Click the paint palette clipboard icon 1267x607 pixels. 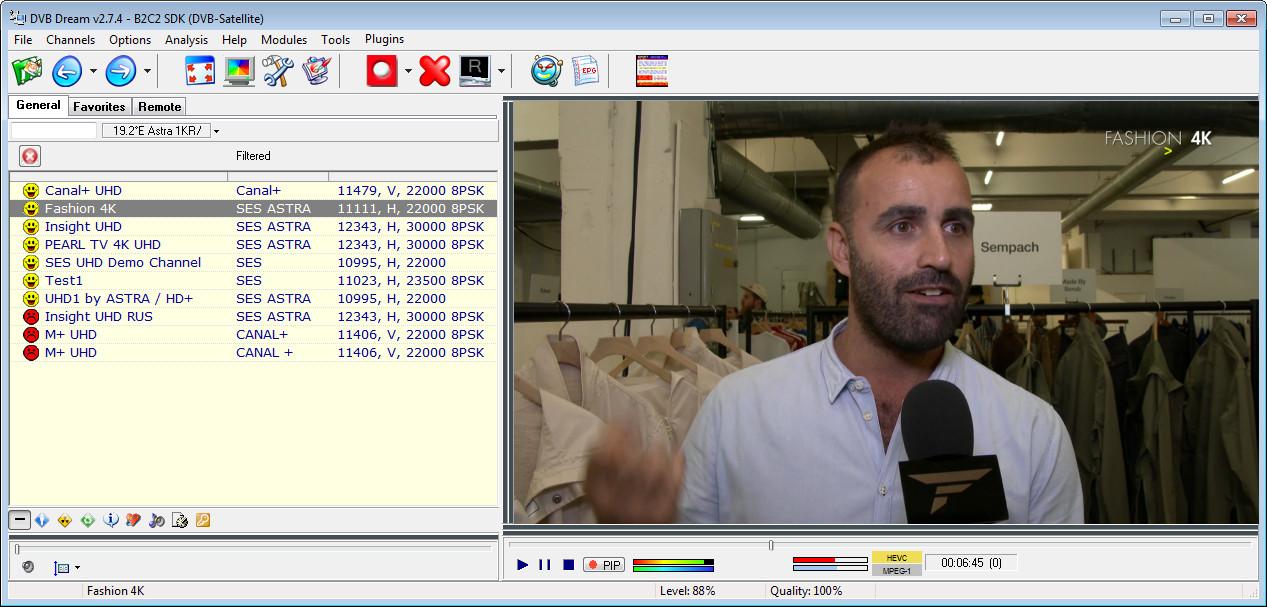pos(315,71)
